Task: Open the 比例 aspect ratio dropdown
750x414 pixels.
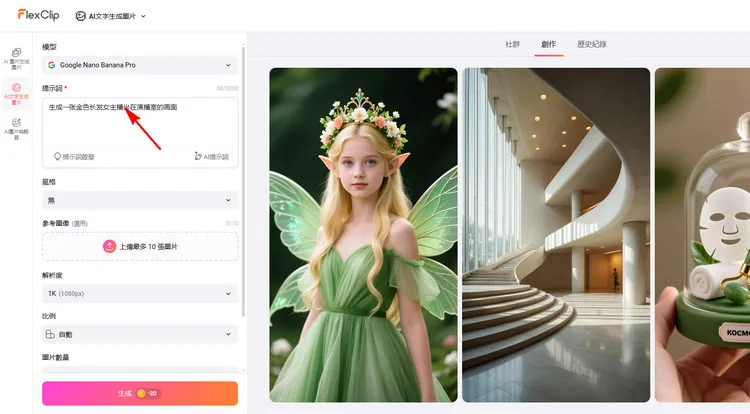Action: (x=140, y=334)
